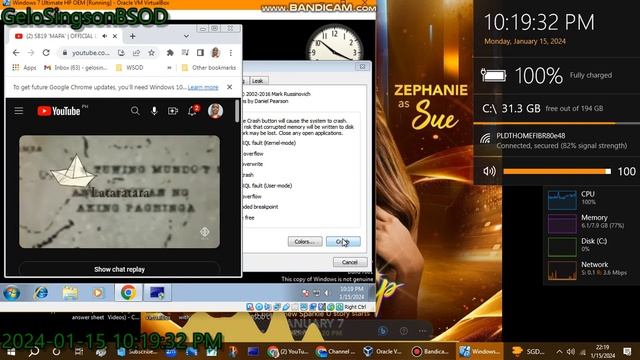Open Windows Media Player on Win7 taskbar
This screenshot has width=640, height=360.
(x=98, y=293)
